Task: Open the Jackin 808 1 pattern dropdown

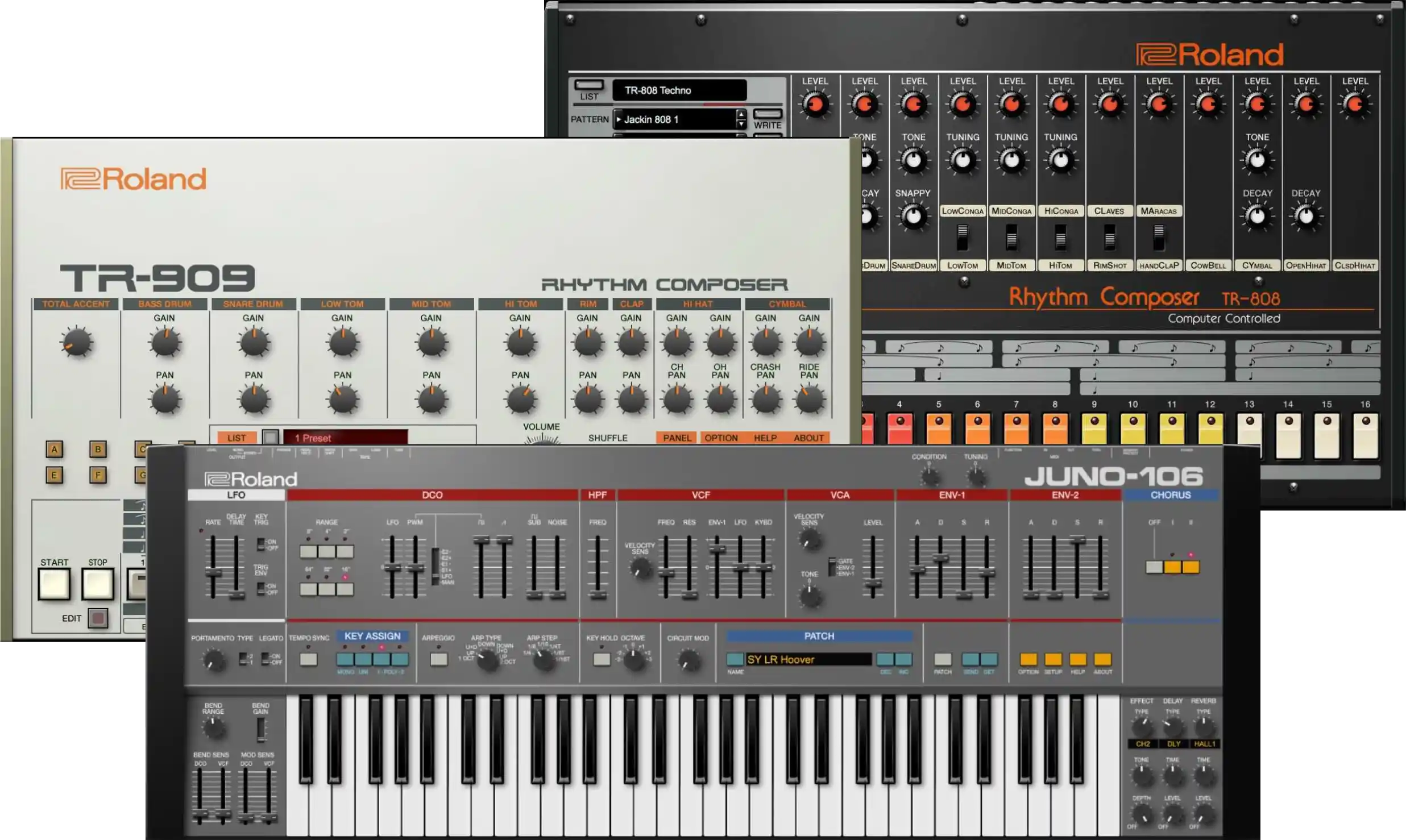Action: coord(677,119)
